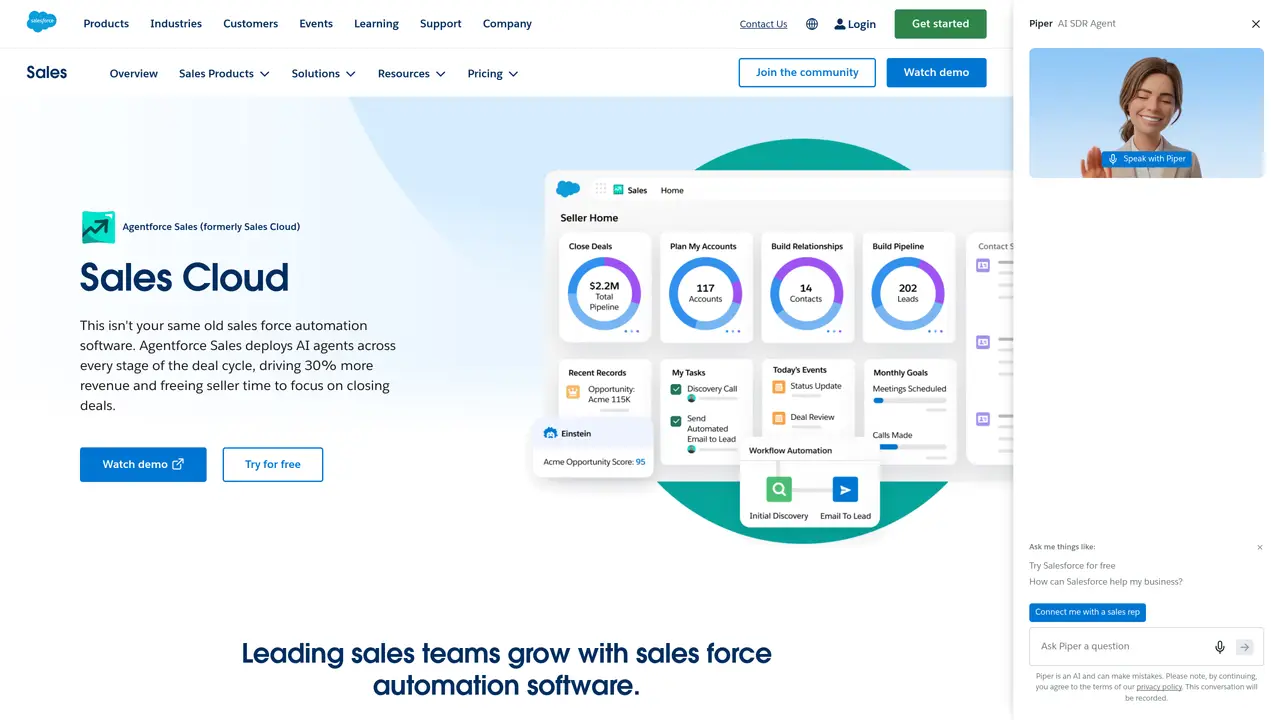Click the Agentforce Sales green chart icon
Screen dimensions: 1280x720
(98, 227)
